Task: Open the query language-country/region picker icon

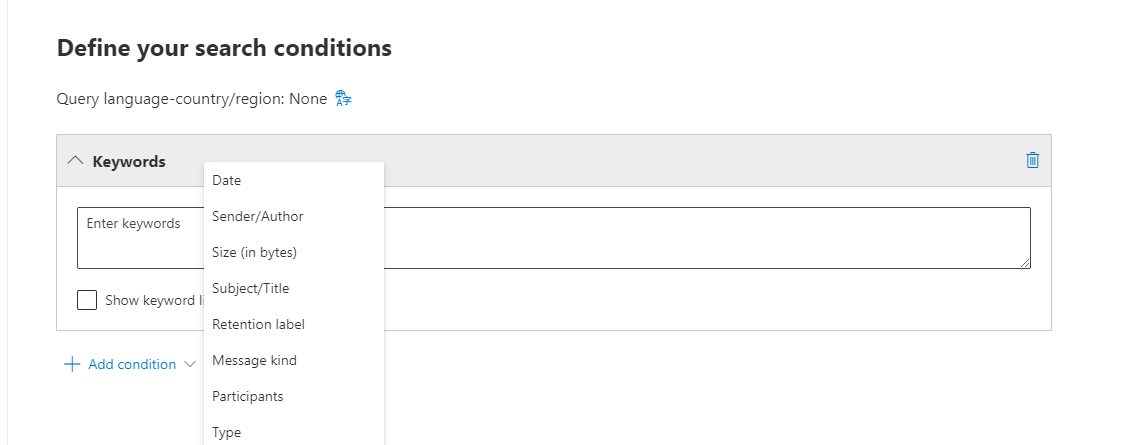Action: pos(343,98)
